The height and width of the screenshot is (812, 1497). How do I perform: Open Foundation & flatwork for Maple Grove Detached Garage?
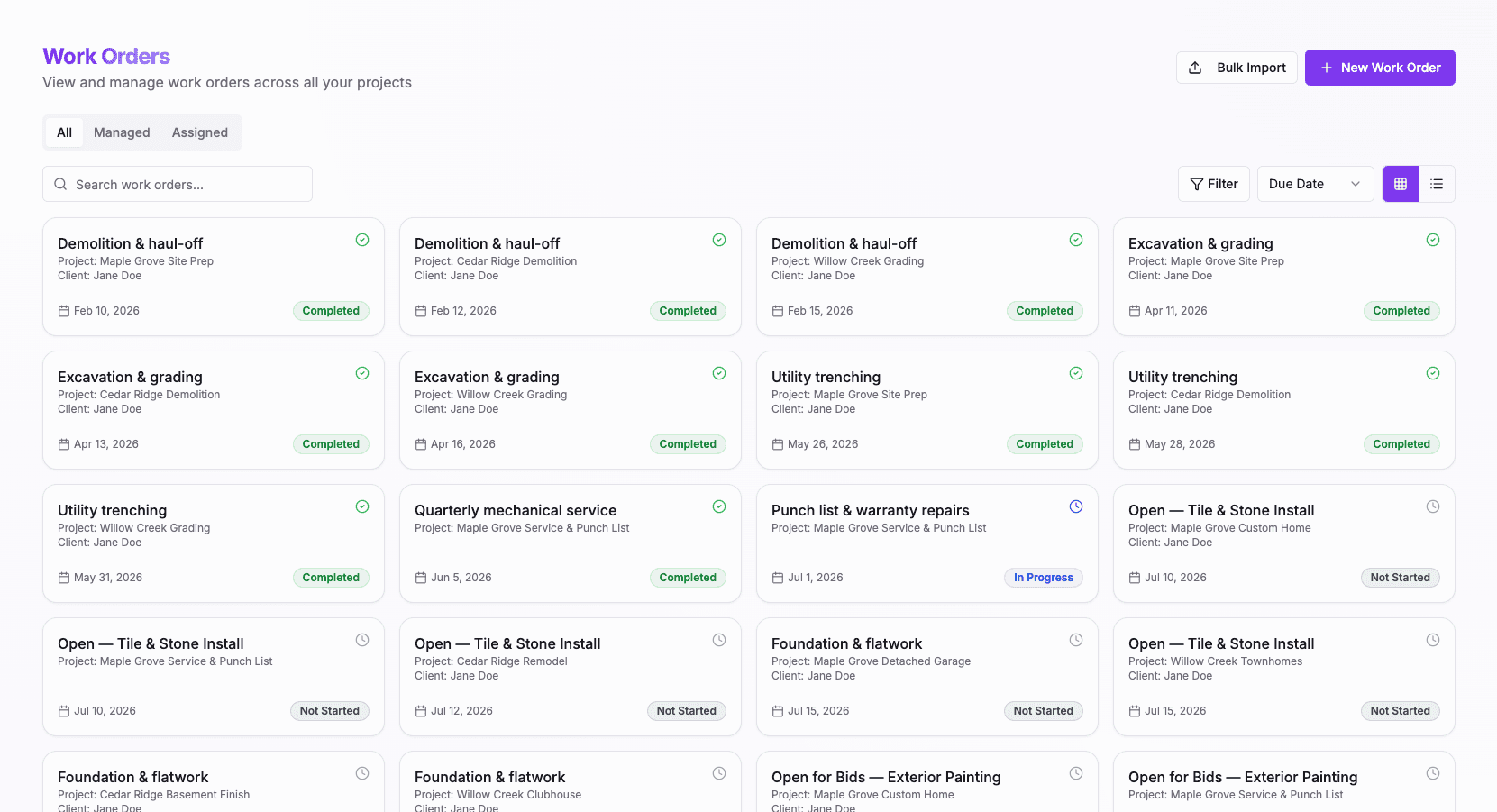tap(927, 677)
